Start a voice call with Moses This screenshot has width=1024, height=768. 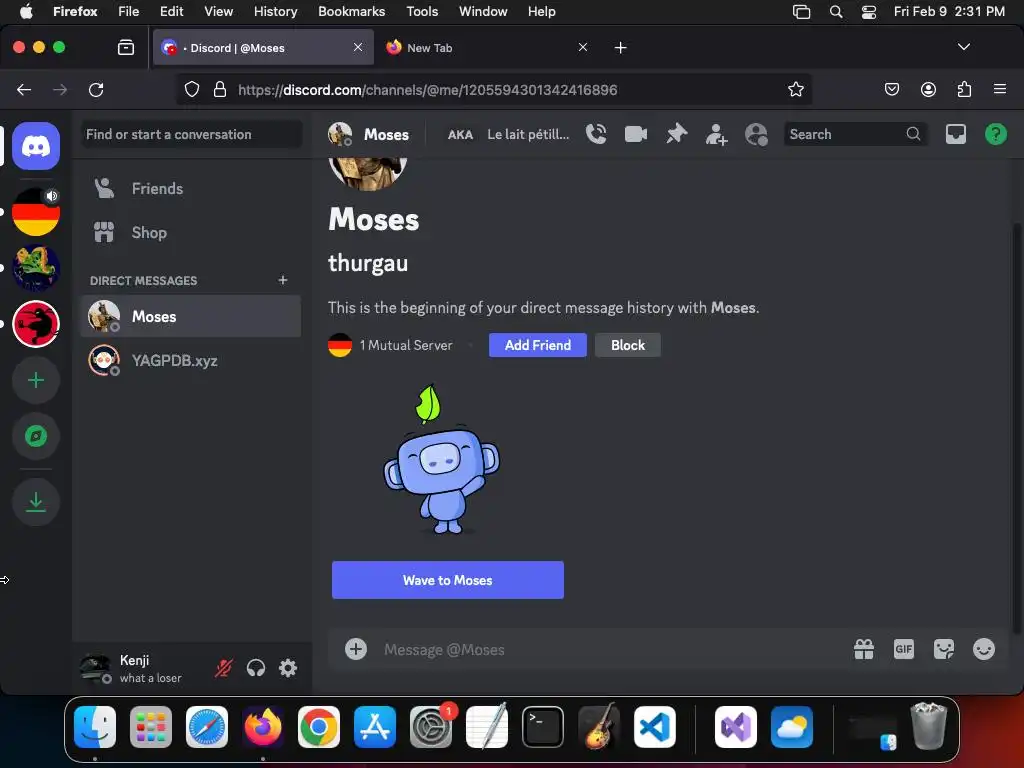(596, 134)
